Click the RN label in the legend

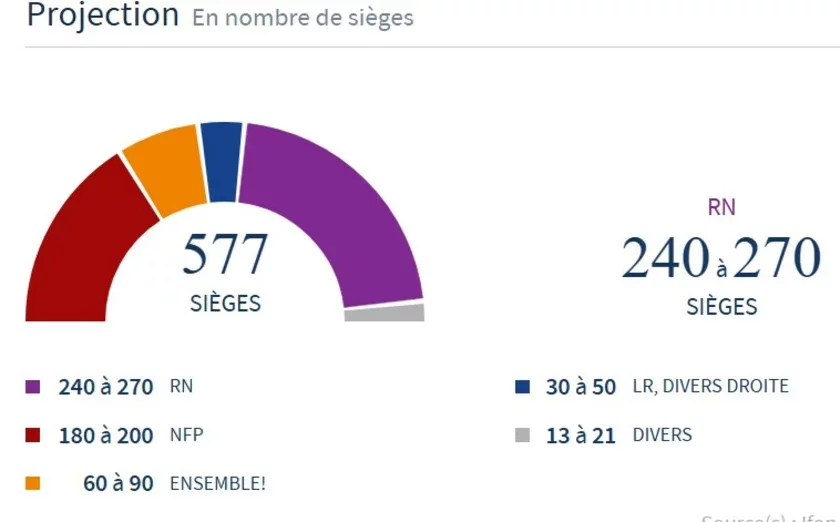click(182, 387)
